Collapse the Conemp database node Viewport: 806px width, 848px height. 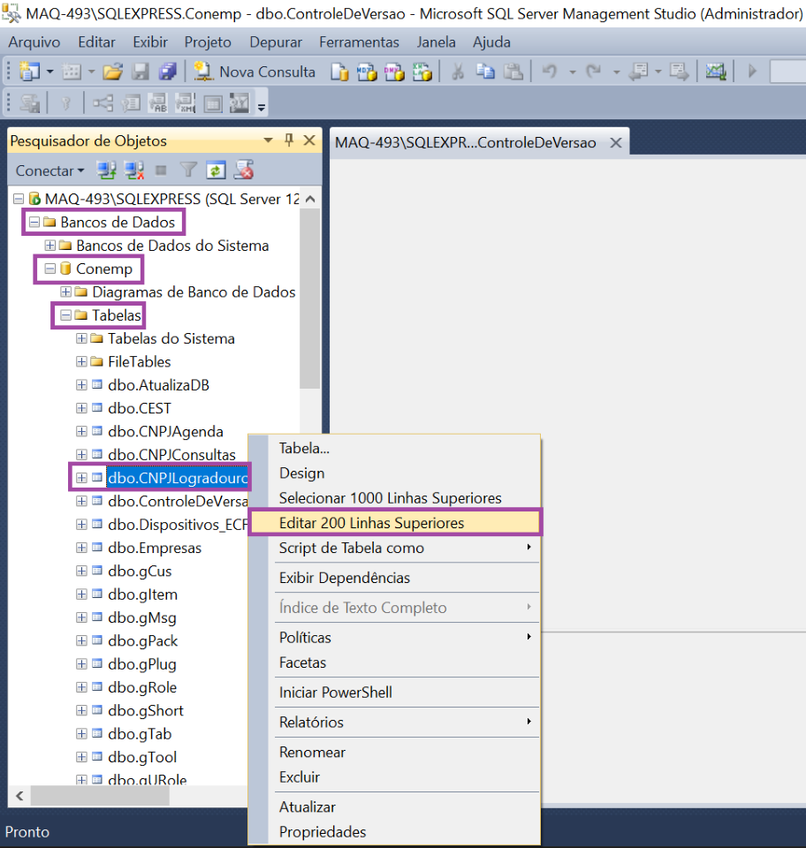(x=50, y=269)
